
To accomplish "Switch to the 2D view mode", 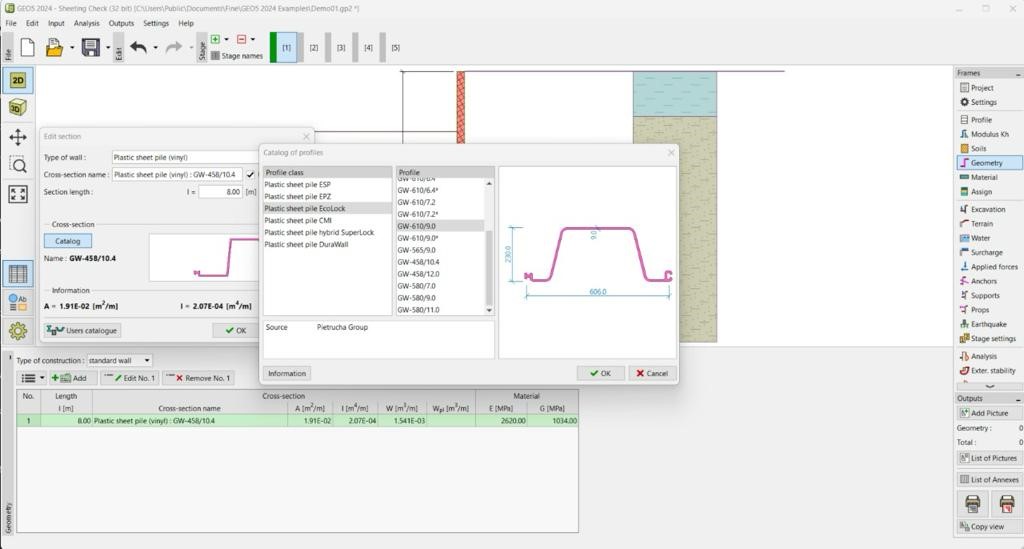I will (x=18, y=81).
